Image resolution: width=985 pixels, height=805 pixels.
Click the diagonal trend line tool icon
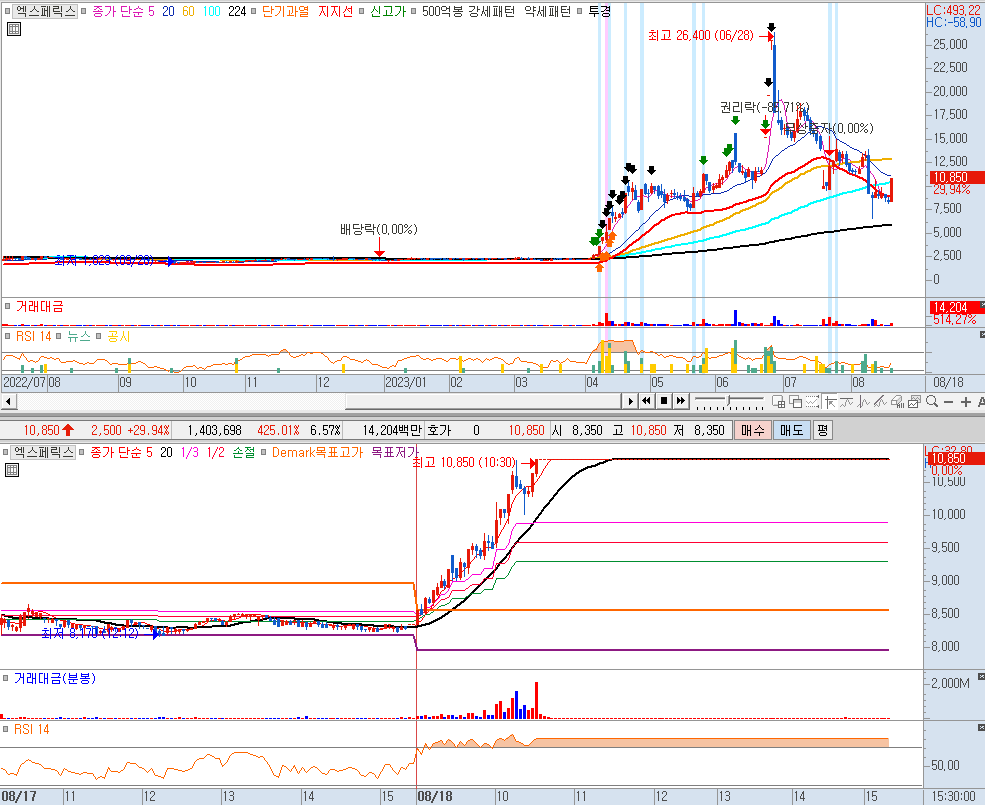pos(880,402)
